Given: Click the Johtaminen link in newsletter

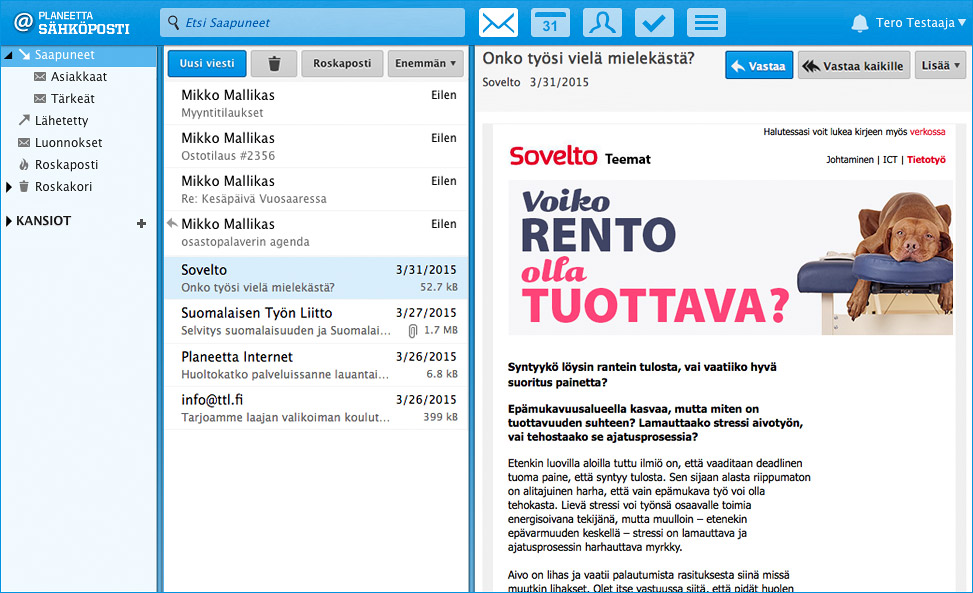Looking at the screenshot, I should (850, 159).
